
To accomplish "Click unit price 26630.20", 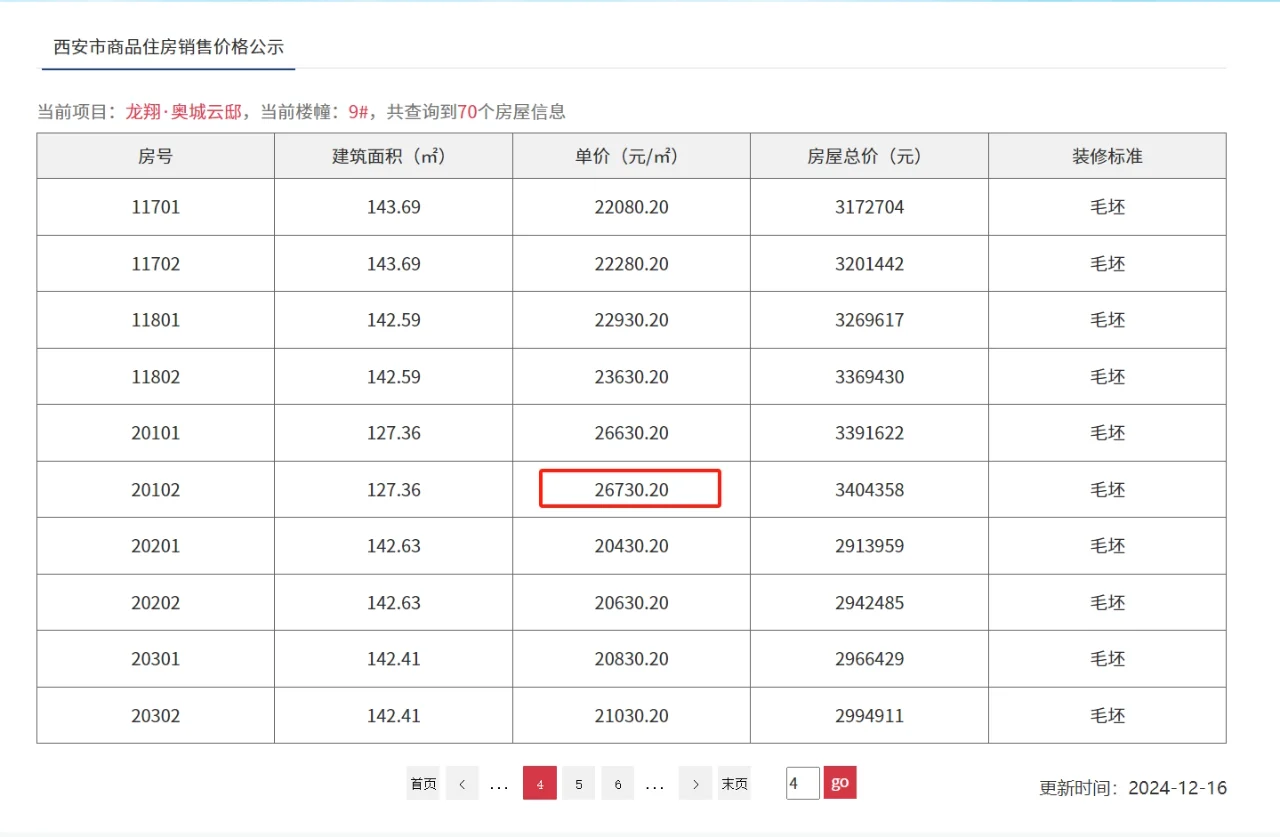I will [631, 433].
